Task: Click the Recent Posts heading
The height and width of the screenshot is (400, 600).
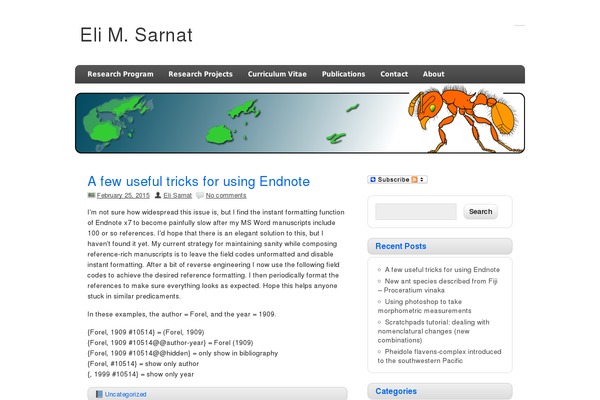Action: (401, 246)
